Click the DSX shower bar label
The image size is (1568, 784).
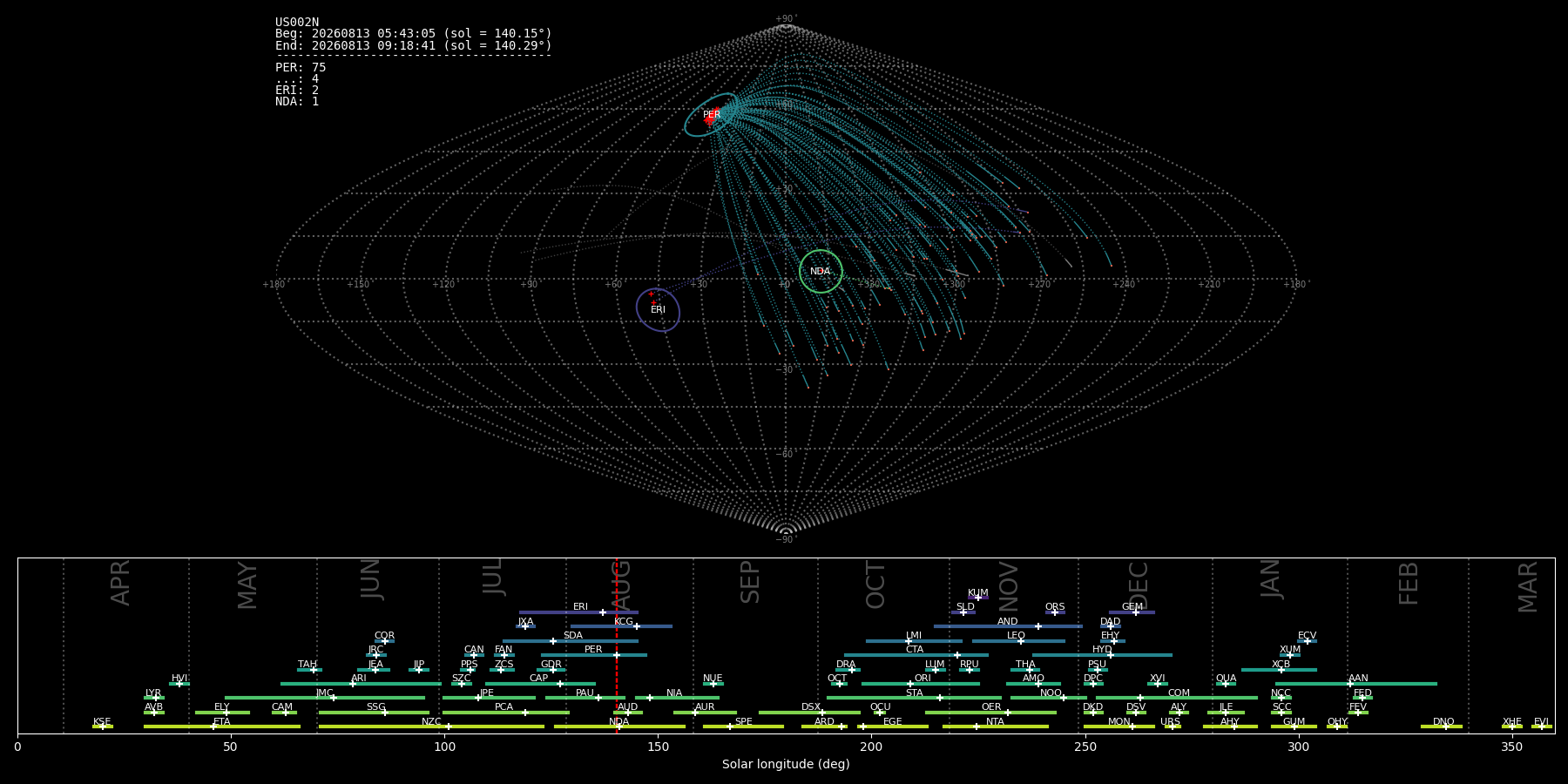point(811,707)
